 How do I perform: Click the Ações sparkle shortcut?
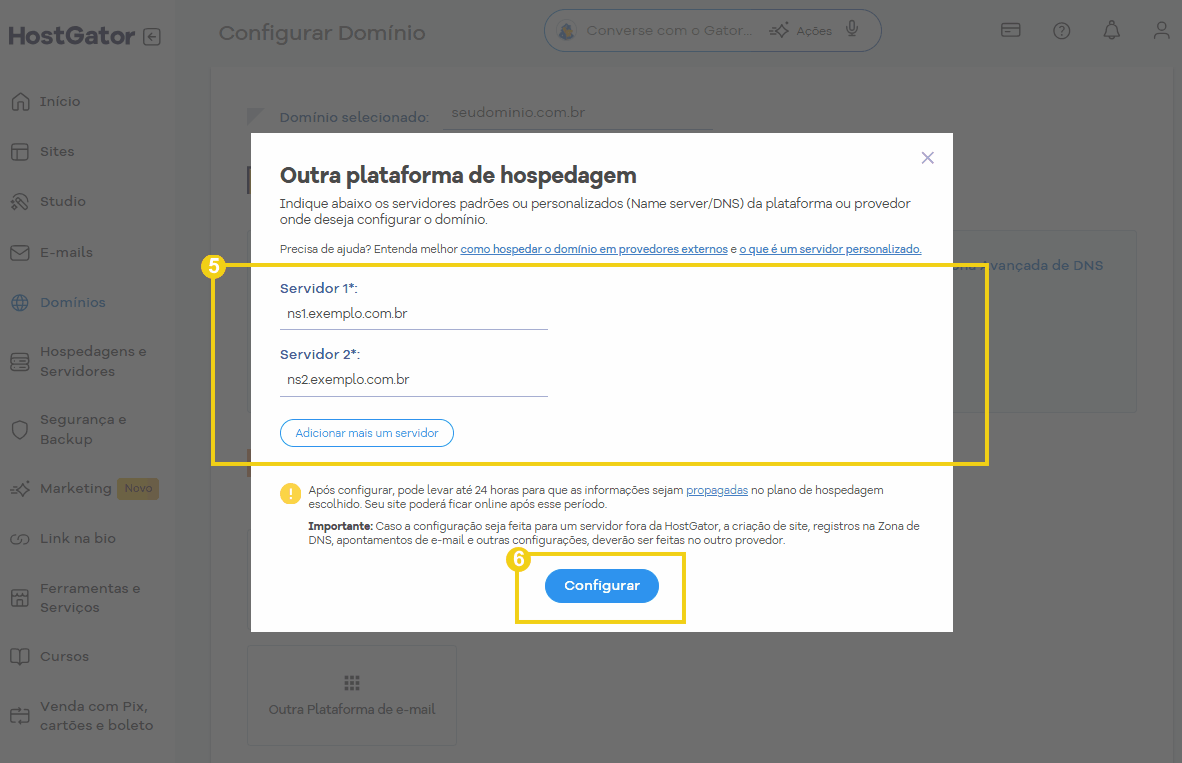coord(801,31)
